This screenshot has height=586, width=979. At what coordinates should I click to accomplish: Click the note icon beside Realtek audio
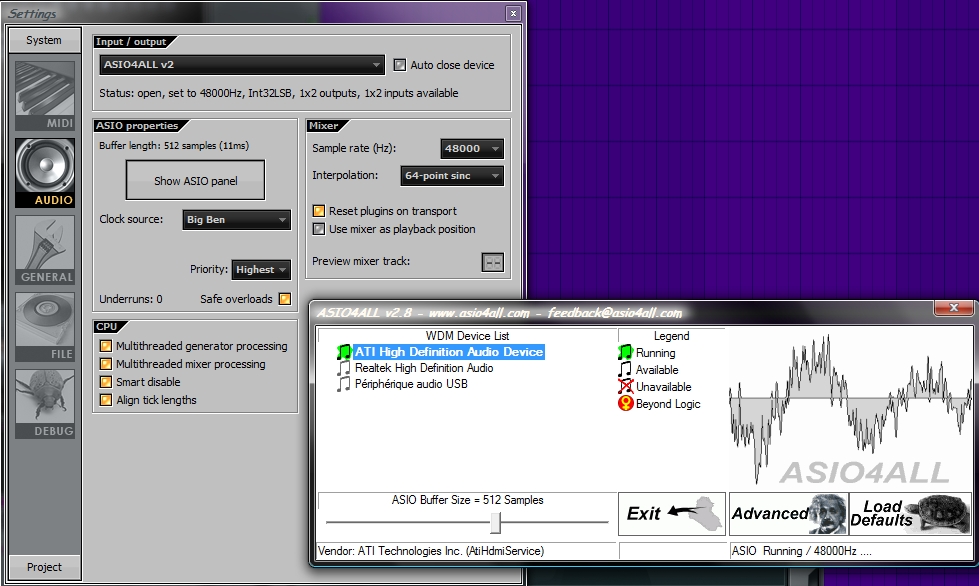[x=343, y=368]
